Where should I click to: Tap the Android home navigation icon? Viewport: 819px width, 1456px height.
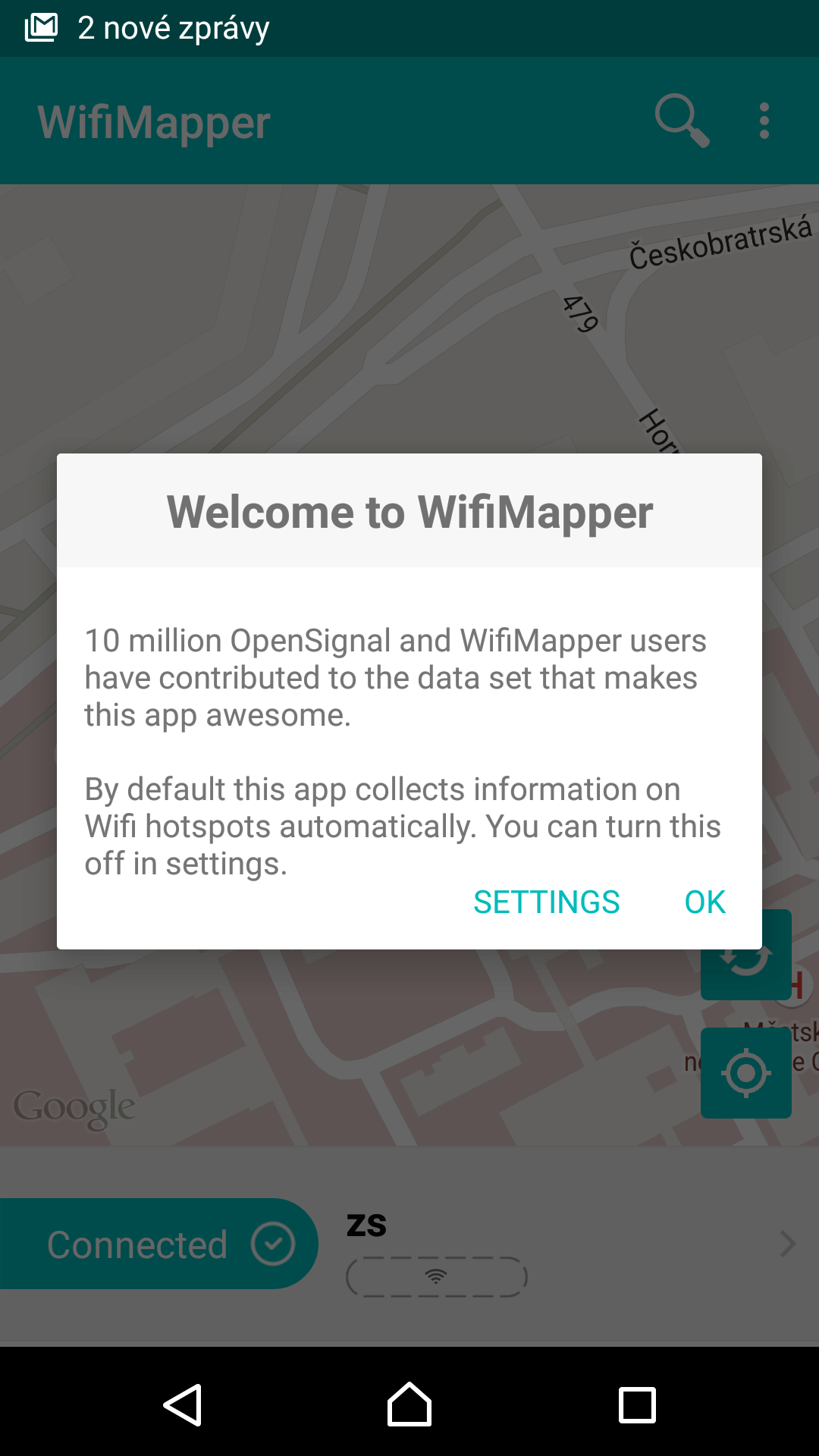409,1404
